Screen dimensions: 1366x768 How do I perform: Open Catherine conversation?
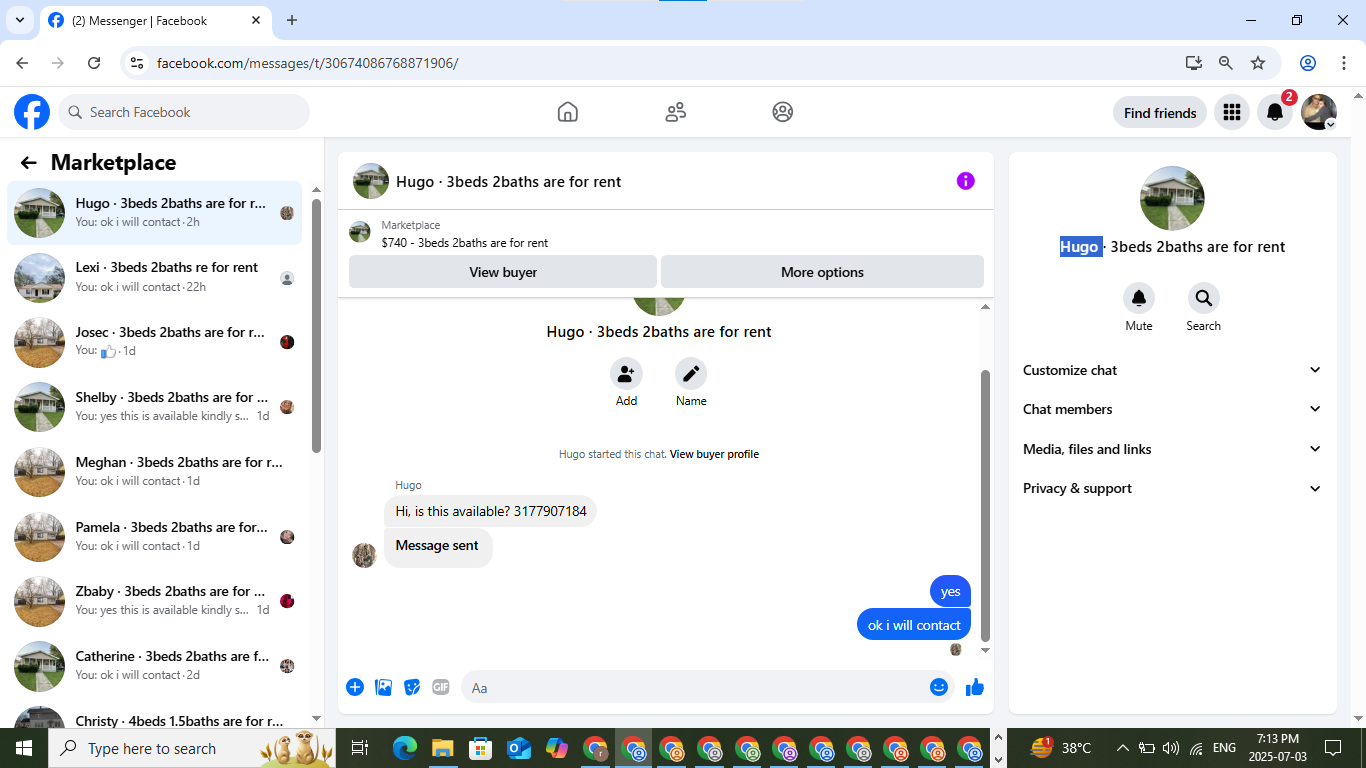coord(155,666)
